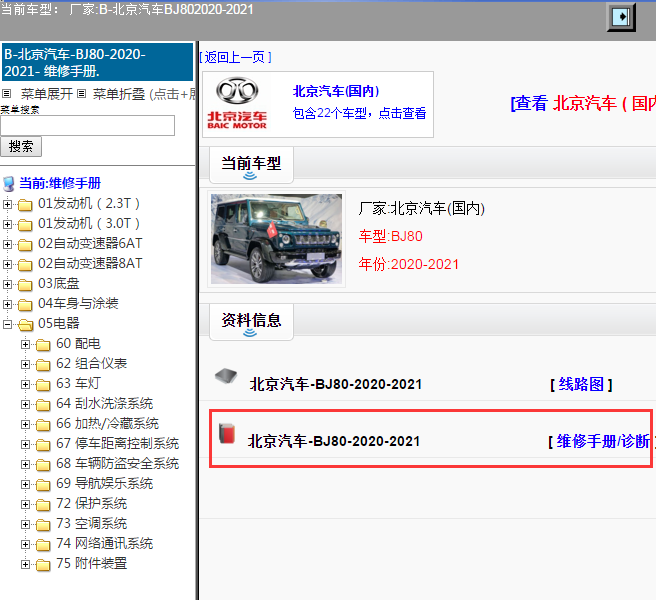Click the 菜单折叠 collapse-all icon

tap(82, 93)
